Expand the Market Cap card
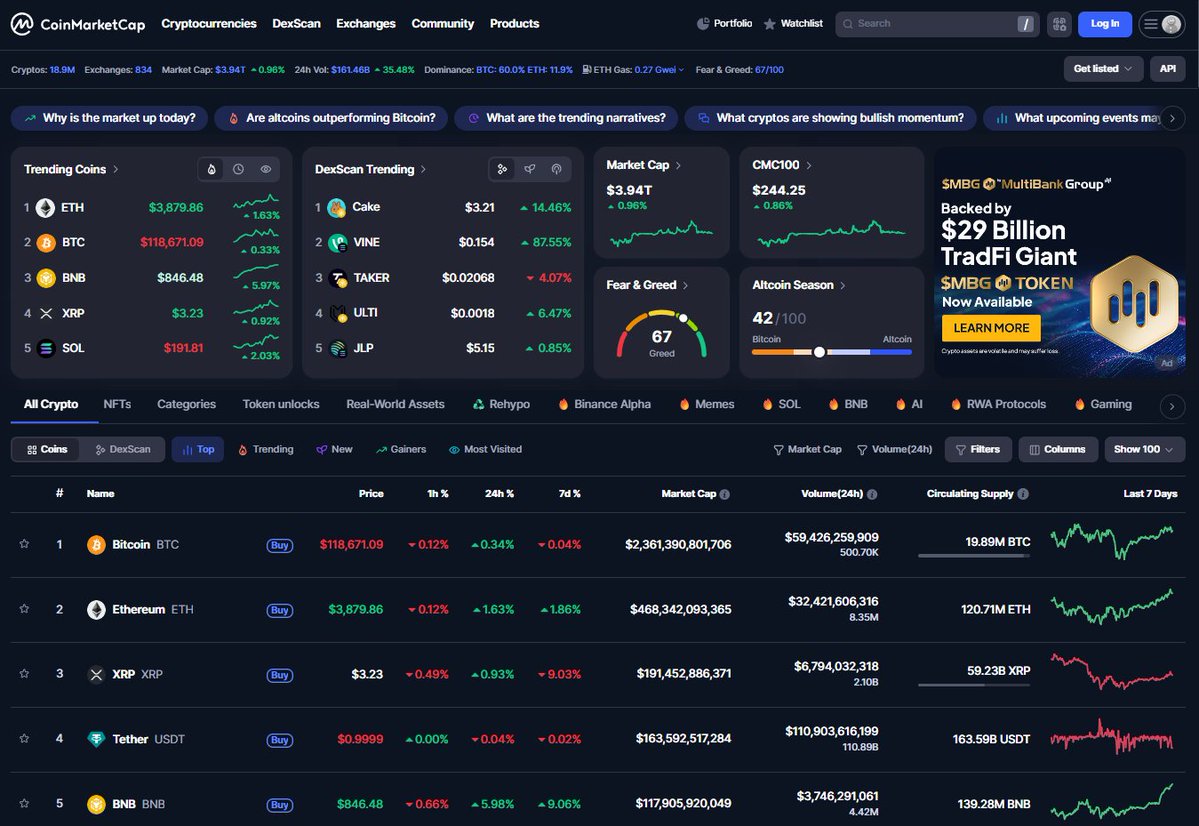 coord(643,165)
